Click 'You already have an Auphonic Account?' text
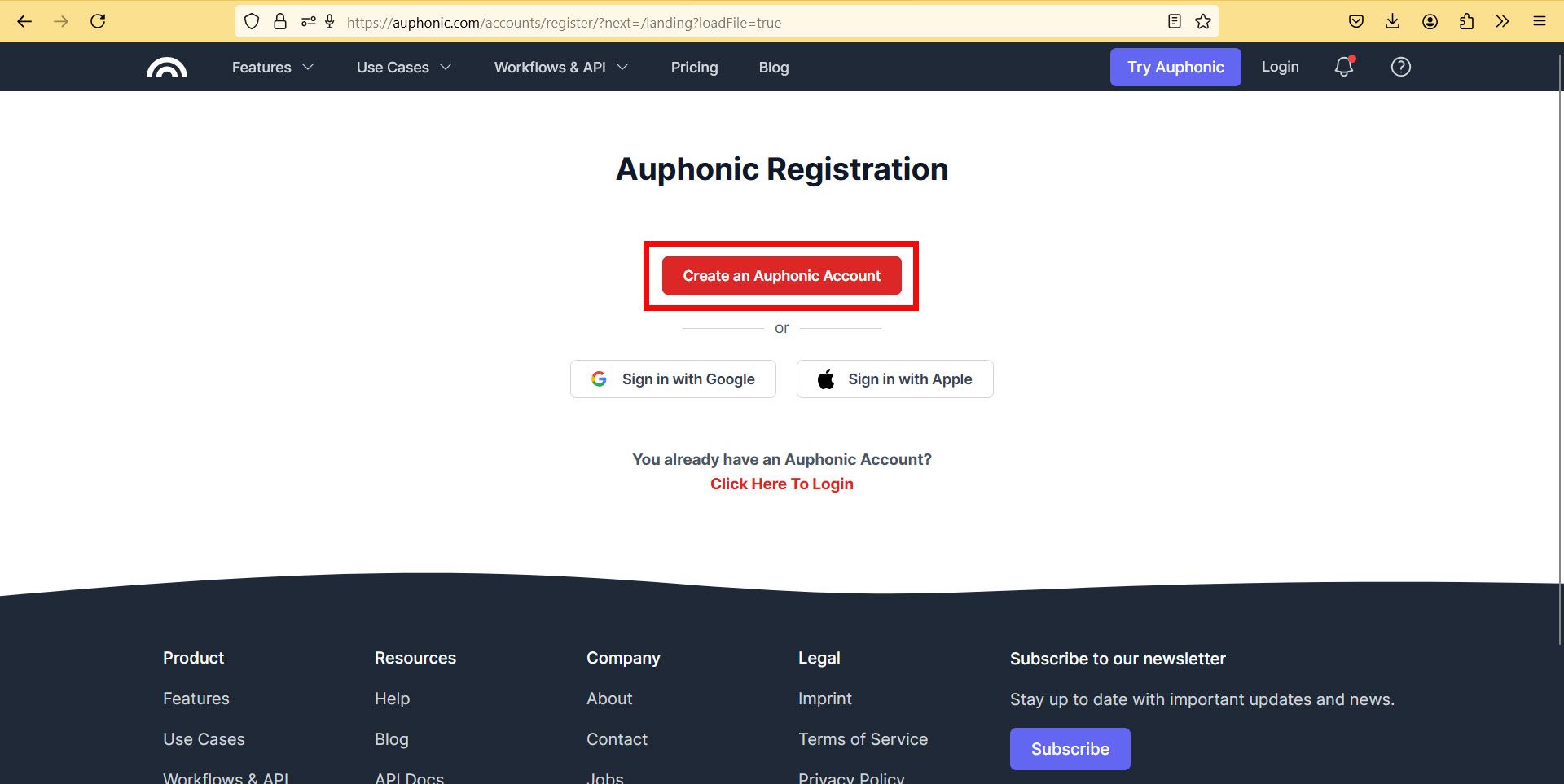 click(782, 460)
